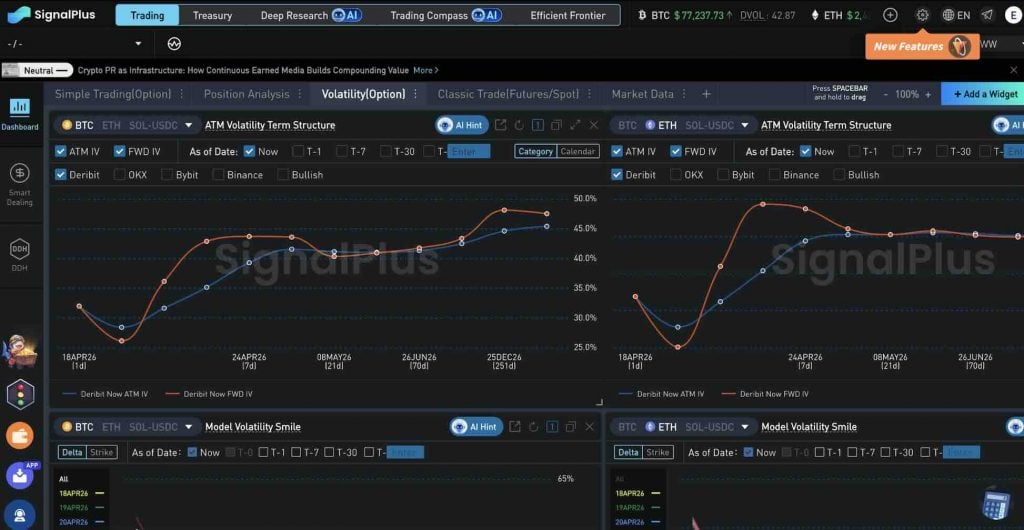The width and height of the screenshot is (1024, 530).
Task: Open the account selector dropdown at top left
Action: pyautogui.click(x=74, y=44)
